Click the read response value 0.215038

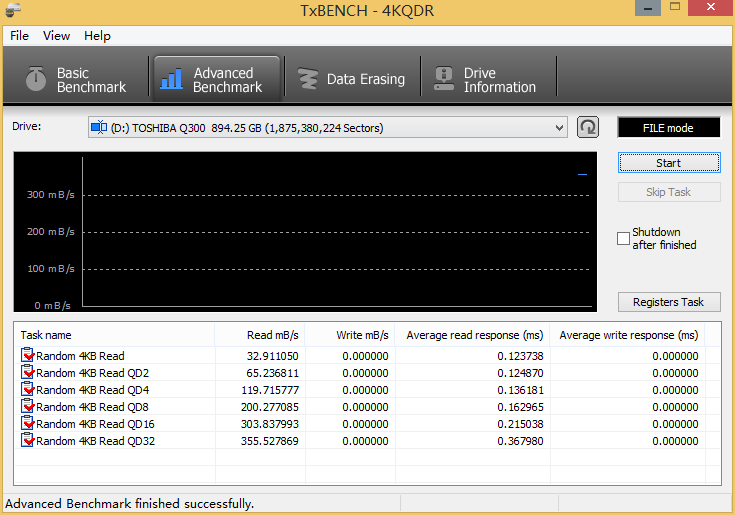520,424
